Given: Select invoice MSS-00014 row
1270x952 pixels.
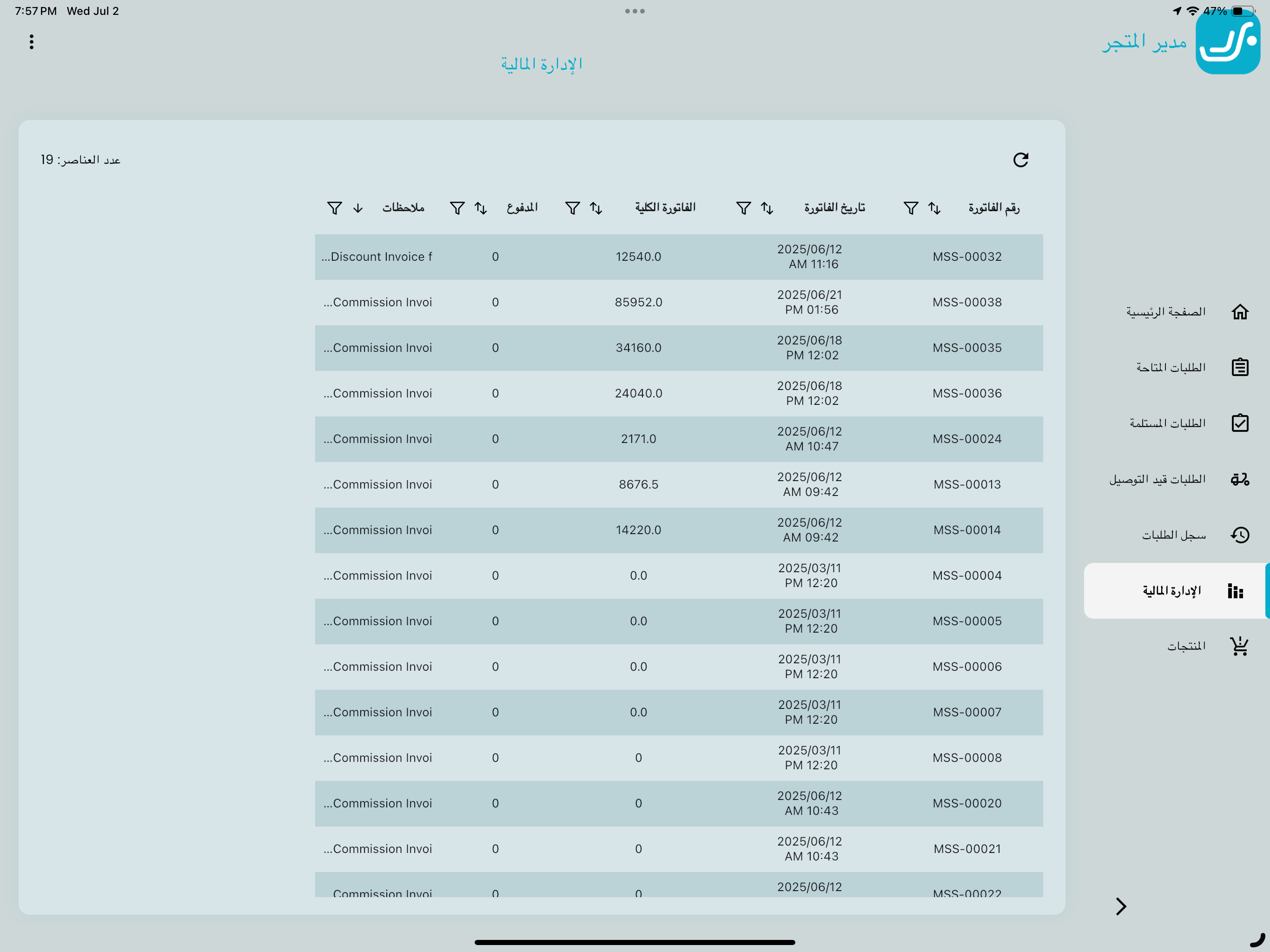Looking at the screenshot, I should point(679,530).
